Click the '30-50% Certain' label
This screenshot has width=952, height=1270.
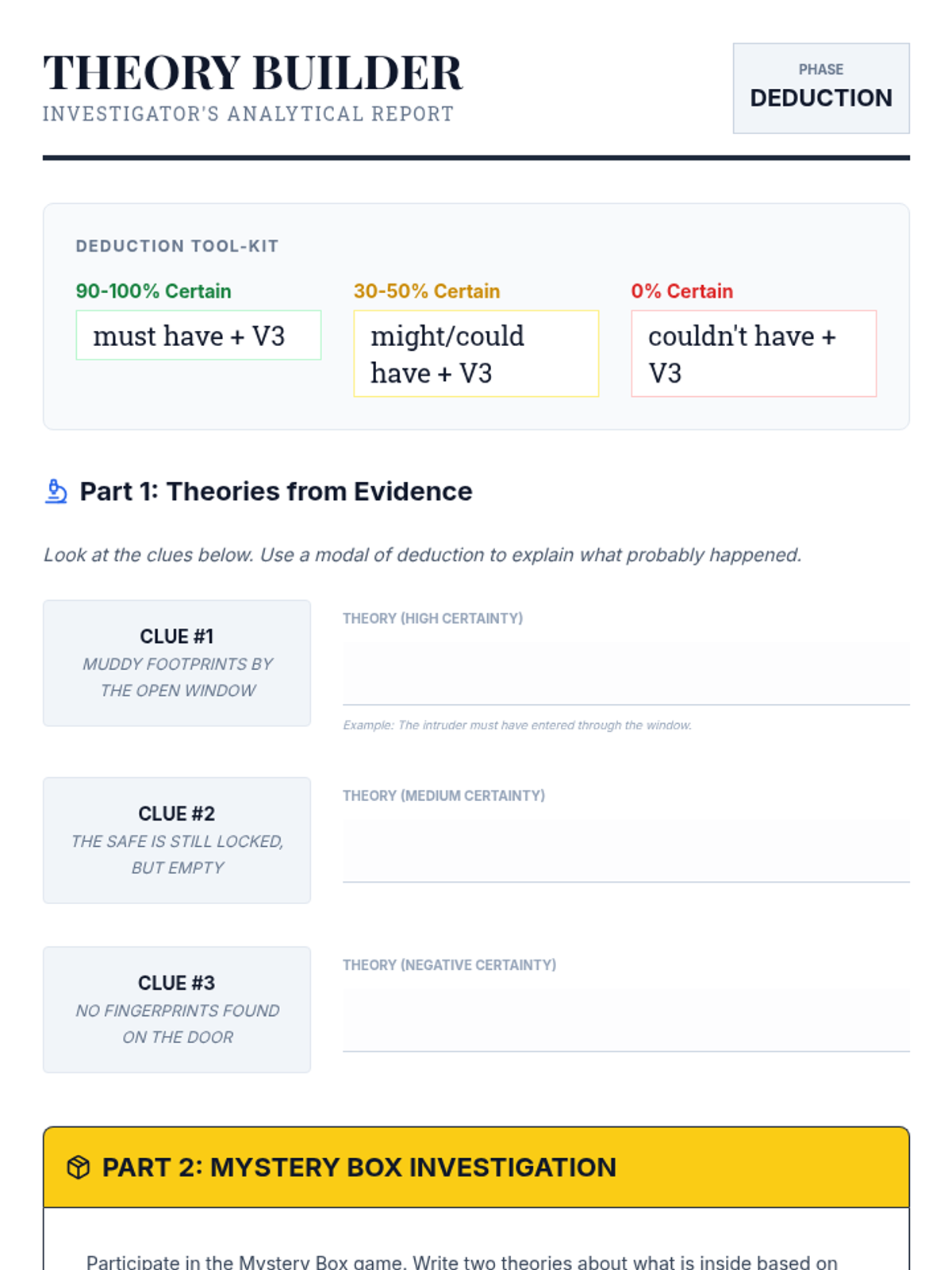[x=426, y=291]
